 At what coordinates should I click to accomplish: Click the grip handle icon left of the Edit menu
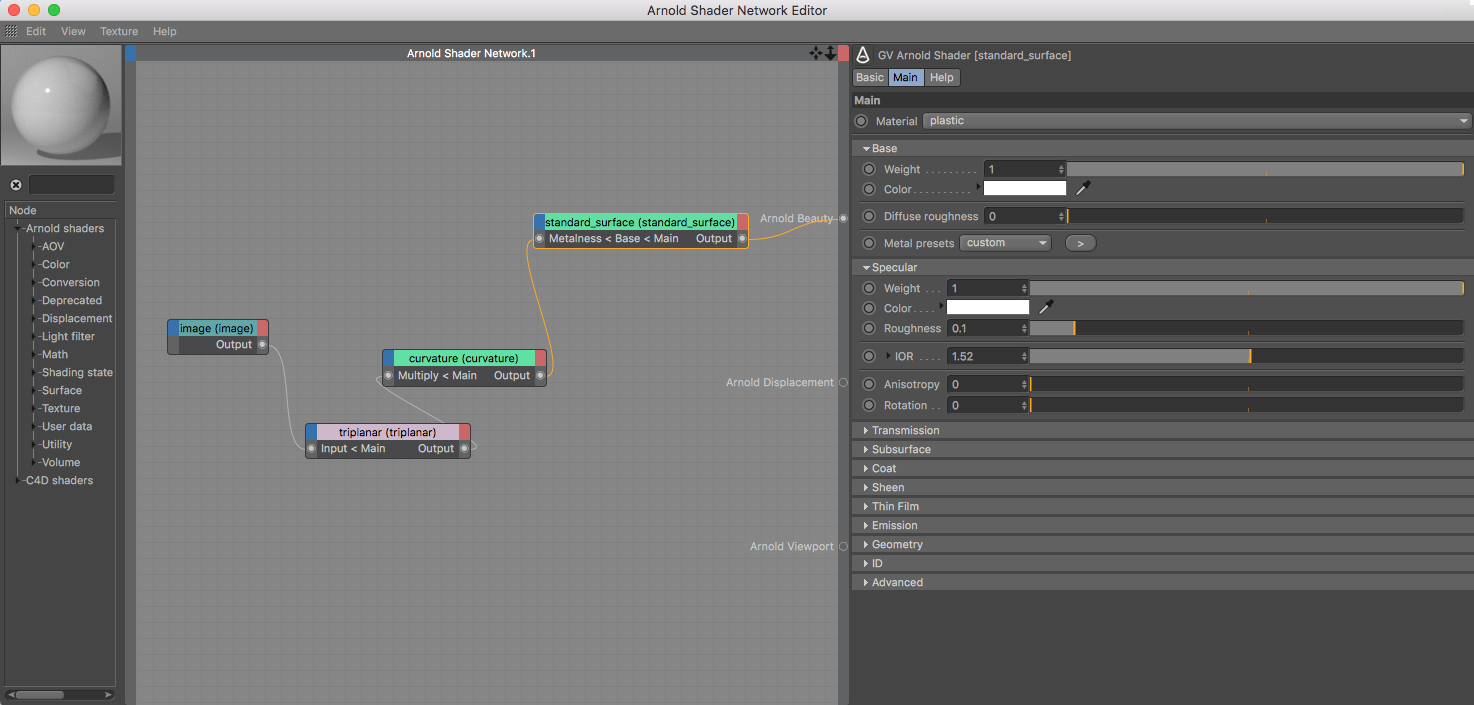point(11,31)
